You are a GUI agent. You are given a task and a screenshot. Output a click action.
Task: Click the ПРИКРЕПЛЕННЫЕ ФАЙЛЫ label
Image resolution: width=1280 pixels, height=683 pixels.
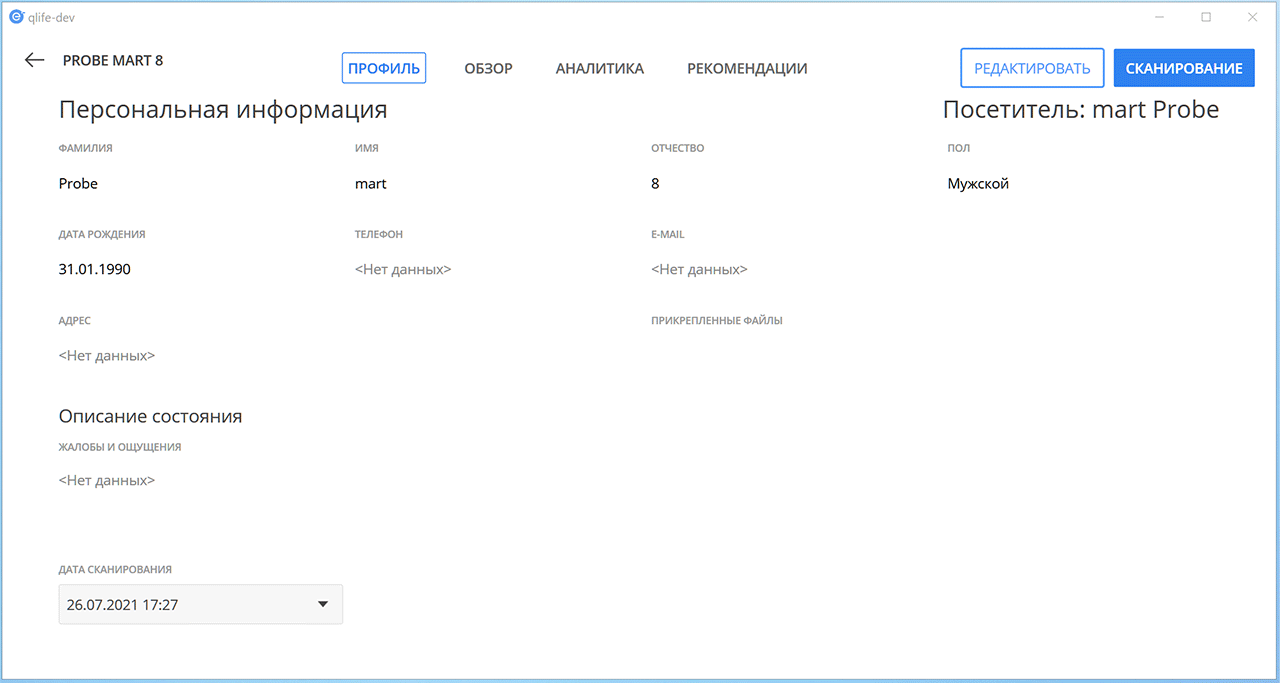[x=717, y=321]
